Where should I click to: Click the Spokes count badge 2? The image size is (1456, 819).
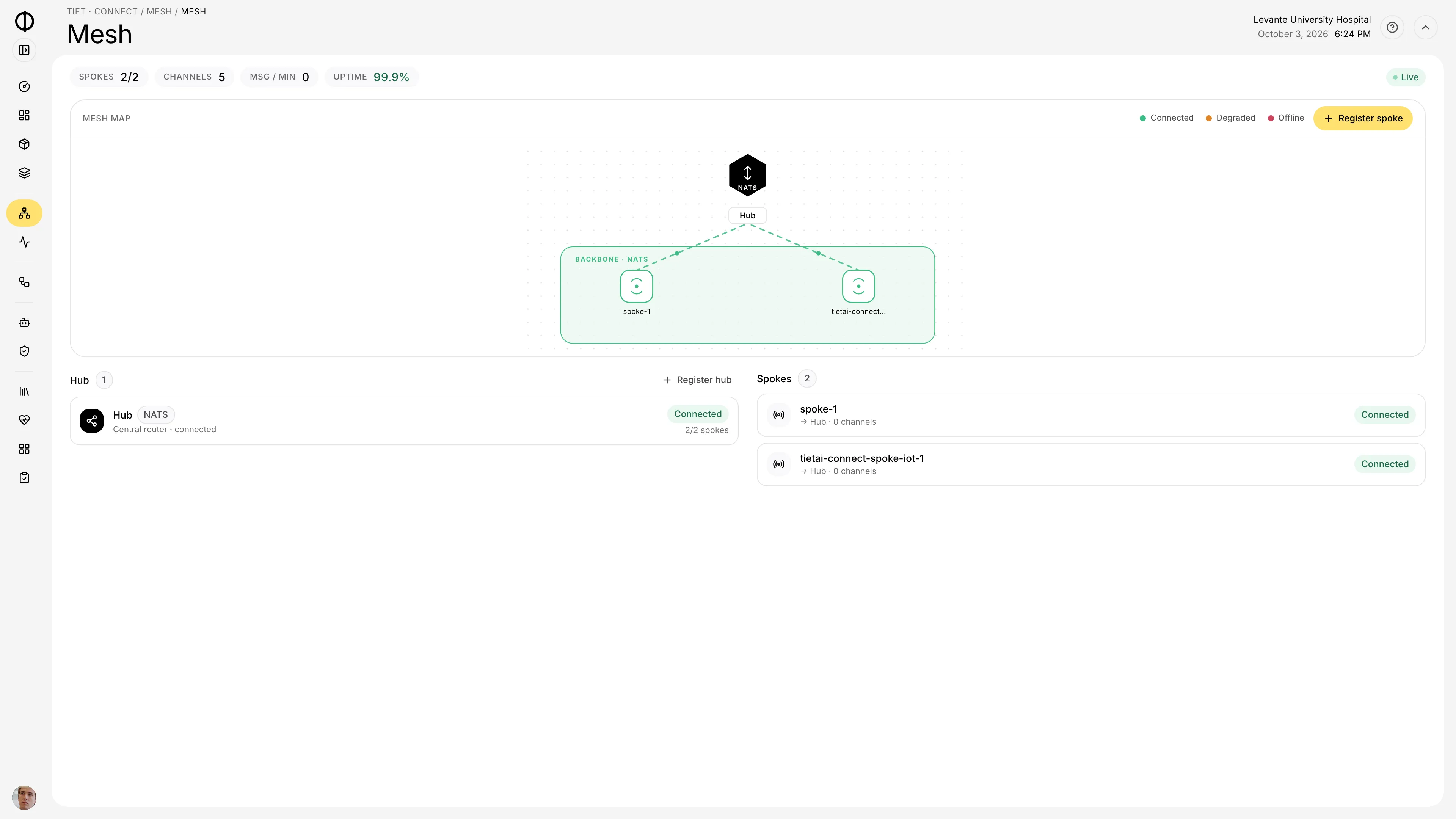[x=806, y=379]
